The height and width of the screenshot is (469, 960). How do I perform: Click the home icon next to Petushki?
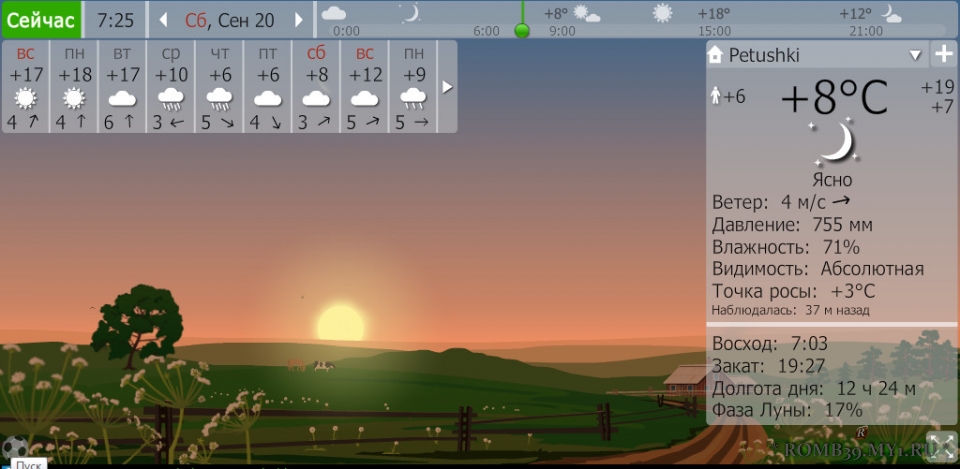click(715, 55)
